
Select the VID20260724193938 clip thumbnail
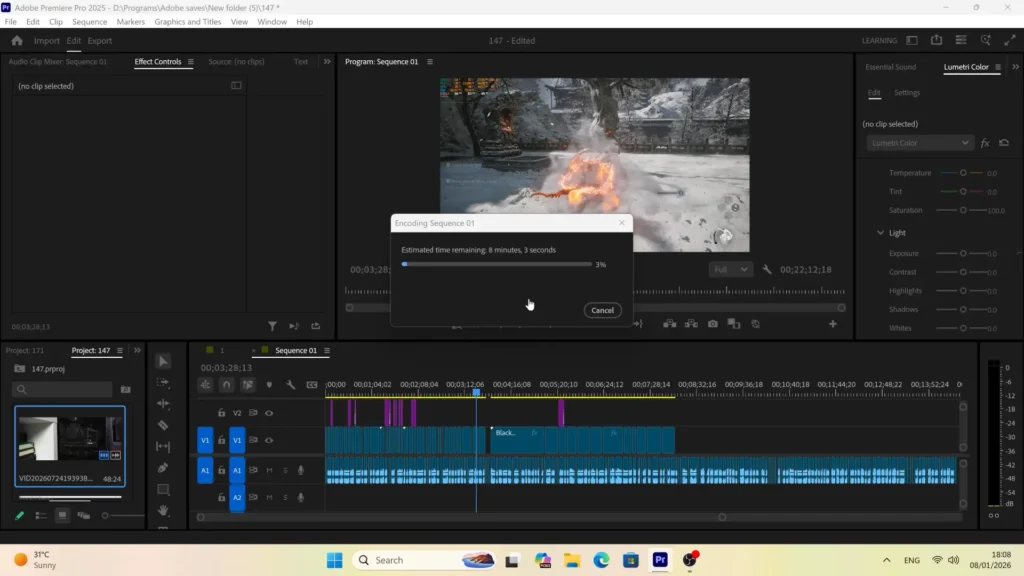tap(70, 446)
